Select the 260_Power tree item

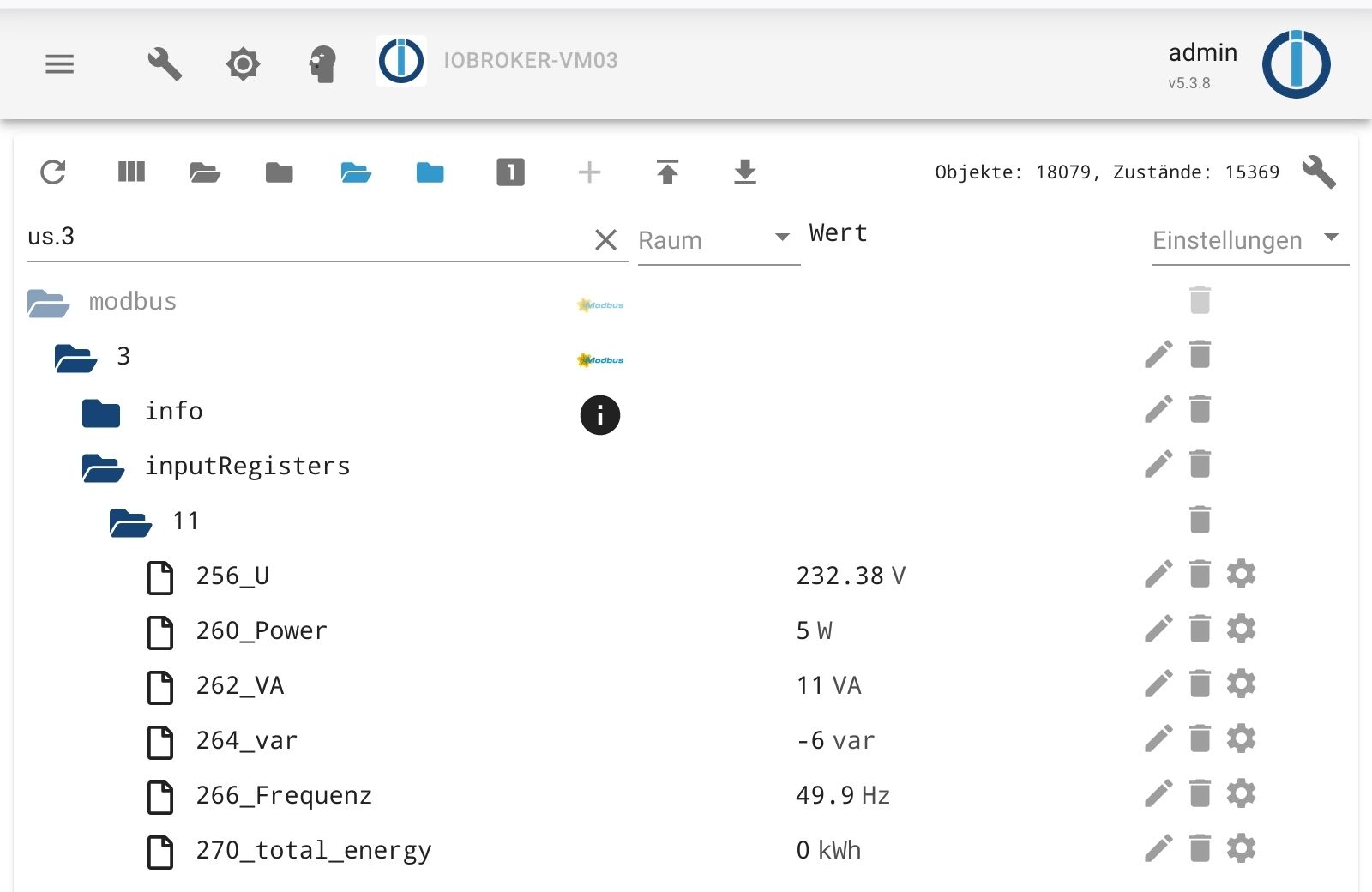coord(262,630)
